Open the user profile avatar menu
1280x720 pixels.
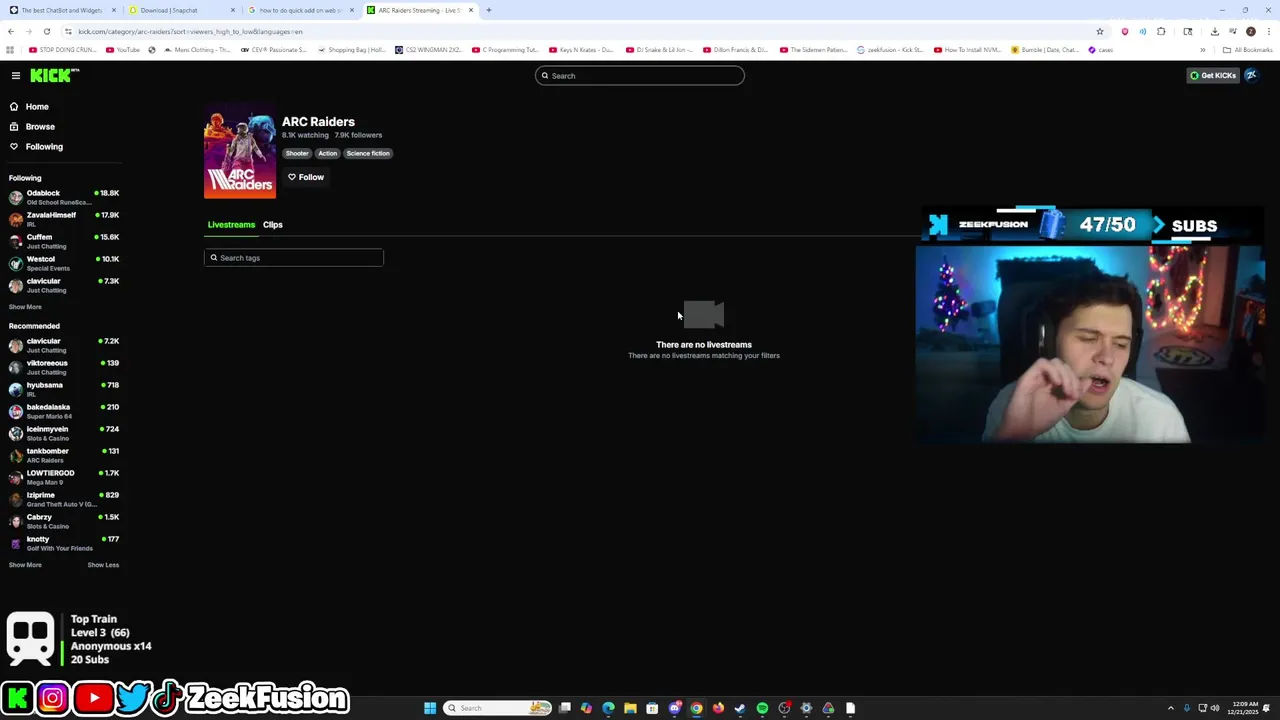click(x=1251, y=75)
